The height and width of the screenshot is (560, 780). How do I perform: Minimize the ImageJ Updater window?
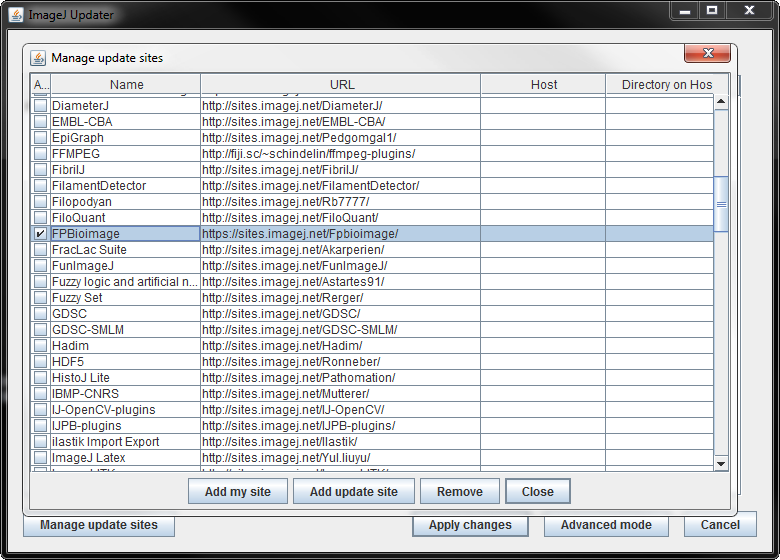[685, 10]
